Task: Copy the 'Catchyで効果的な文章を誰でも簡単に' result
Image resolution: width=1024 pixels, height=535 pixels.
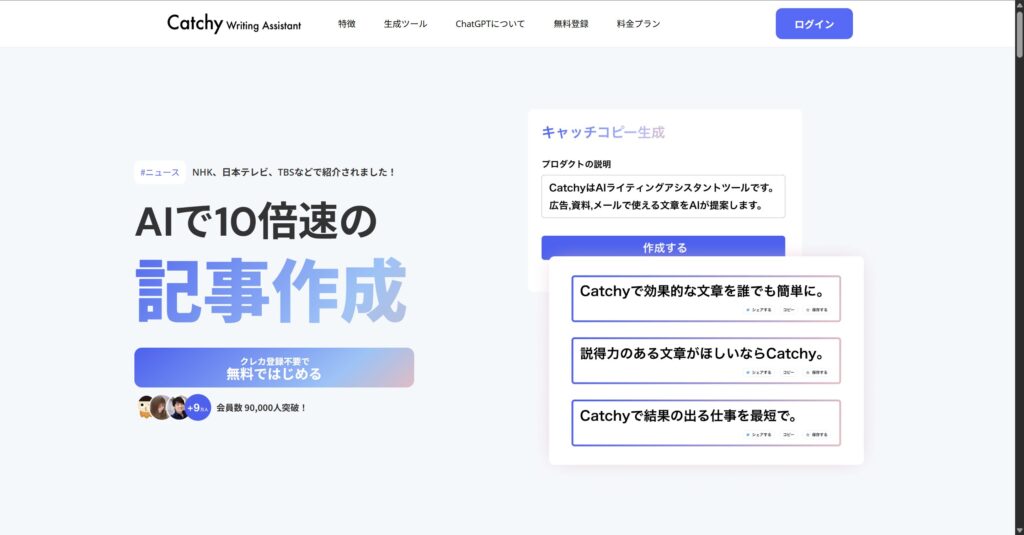Action: 789,310
